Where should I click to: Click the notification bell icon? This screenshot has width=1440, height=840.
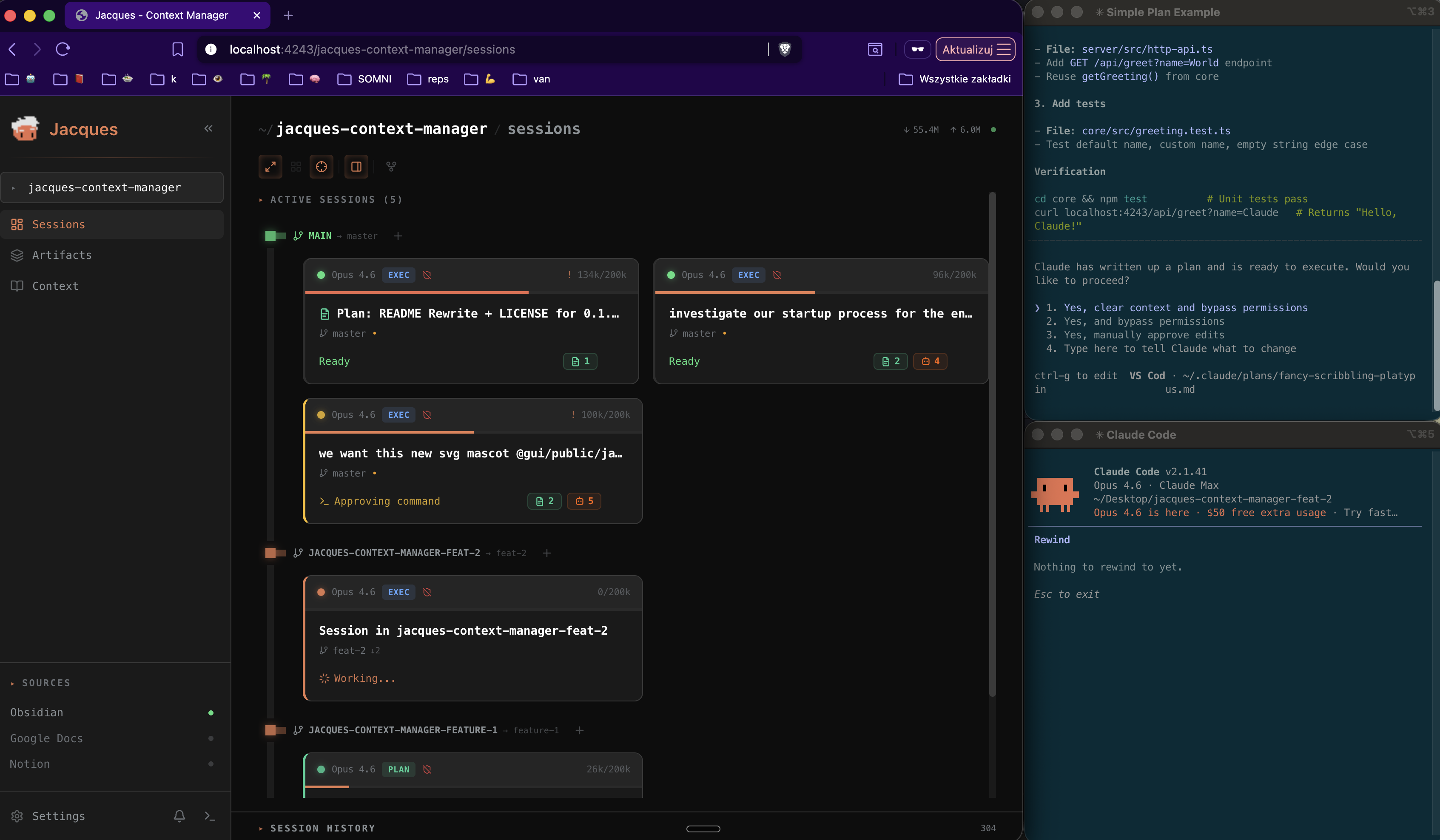(x=179, y=816)
